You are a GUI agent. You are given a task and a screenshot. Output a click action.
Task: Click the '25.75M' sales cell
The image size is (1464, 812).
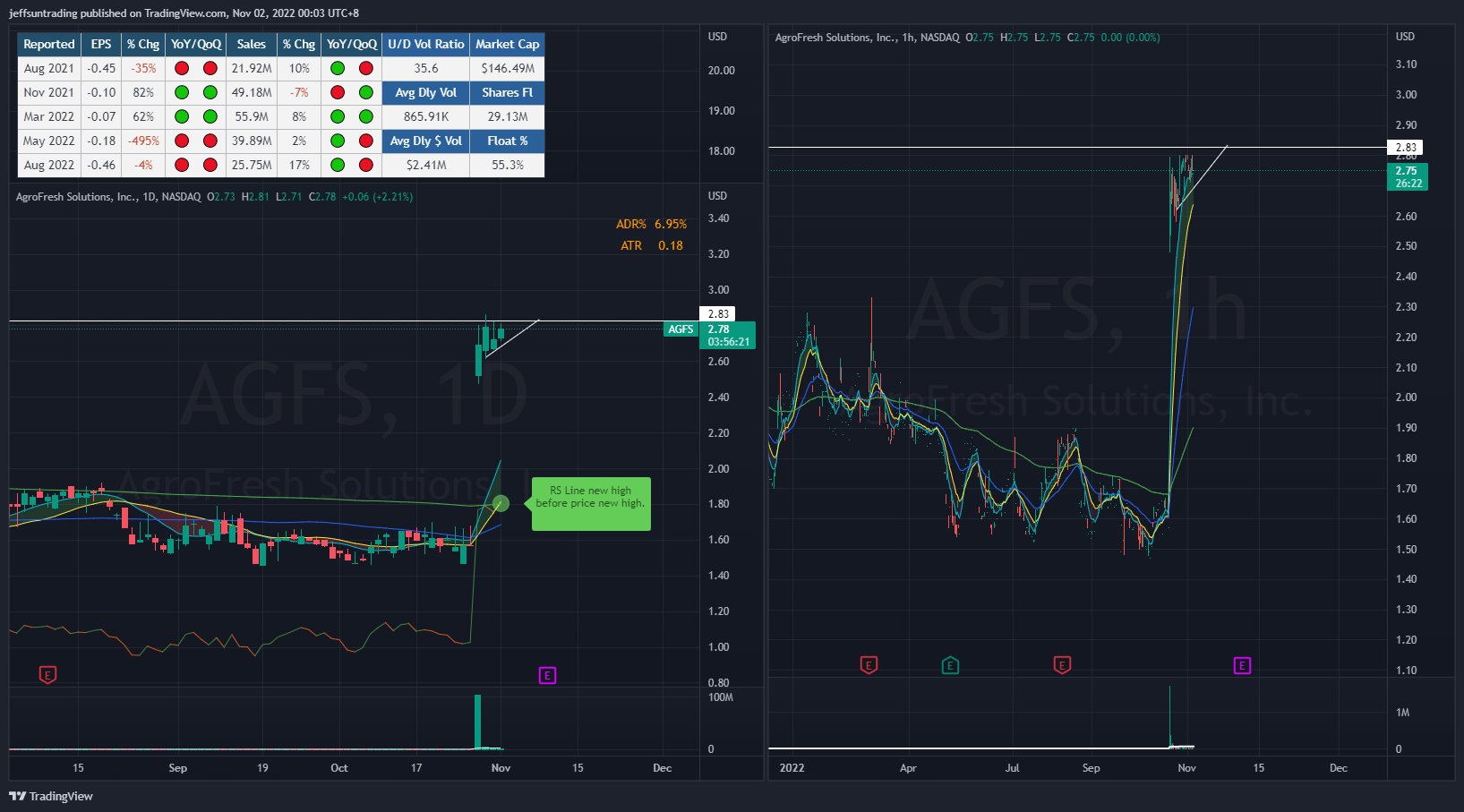click(251, 165)
